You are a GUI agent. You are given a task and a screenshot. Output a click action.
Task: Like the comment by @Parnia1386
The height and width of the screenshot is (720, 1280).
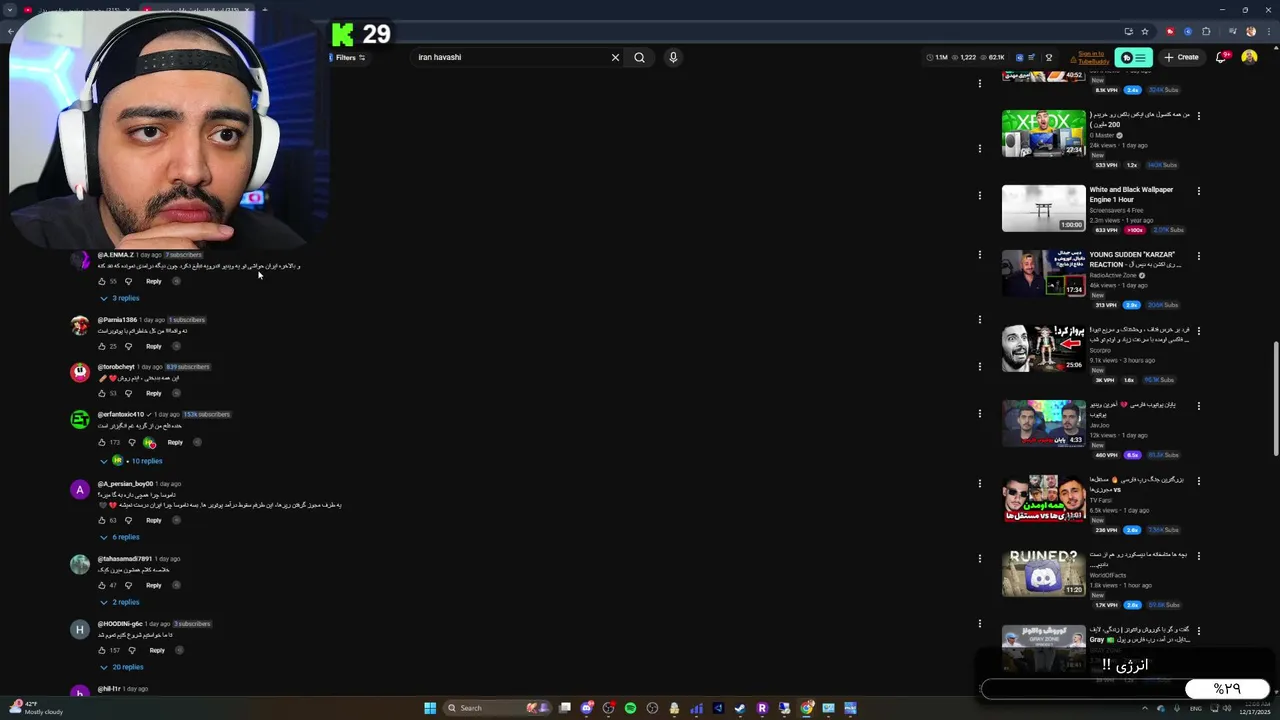[101, 346]
